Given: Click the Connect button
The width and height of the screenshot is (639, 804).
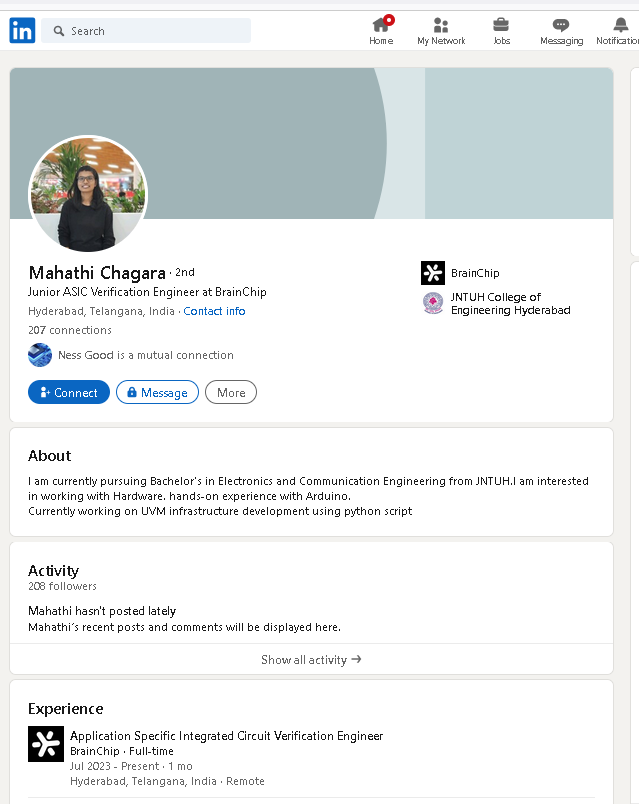Looking at the screenshot, I should coord(69,392).
